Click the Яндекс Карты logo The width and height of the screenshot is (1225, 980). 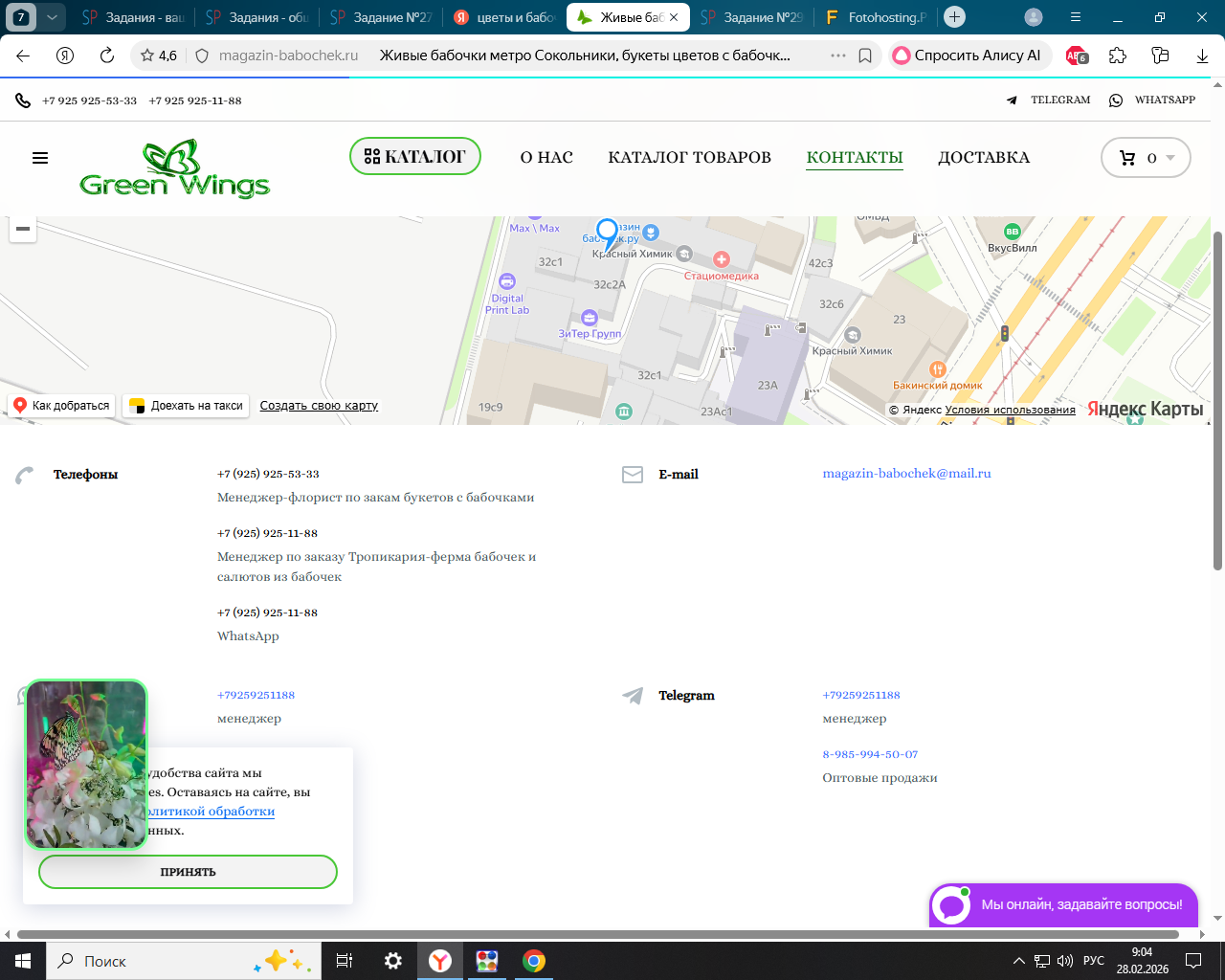point(1146,409)
